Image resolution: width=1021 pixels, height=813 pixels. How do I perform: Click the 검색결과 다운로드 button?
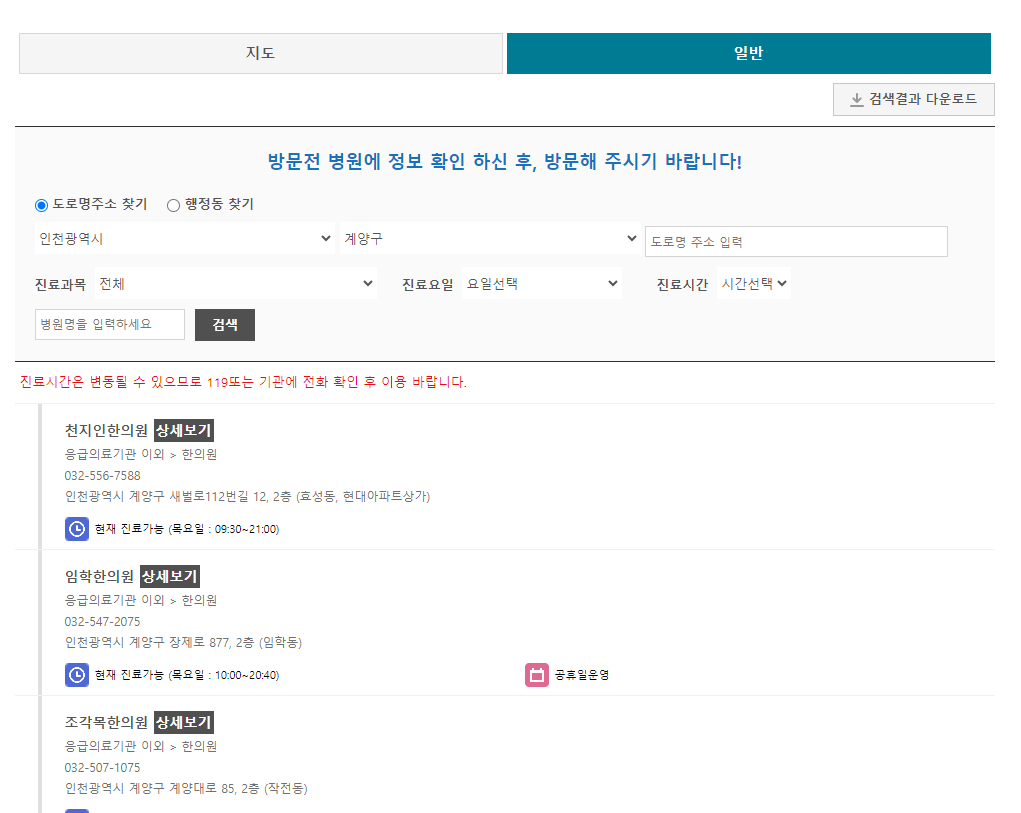(914, 100)
